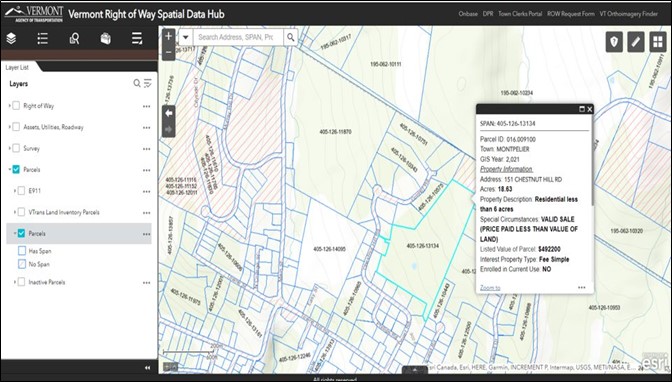Enable the Right of Way layer checkbox
The height and width of the screenshot is (382, 672).
point(16,105)
